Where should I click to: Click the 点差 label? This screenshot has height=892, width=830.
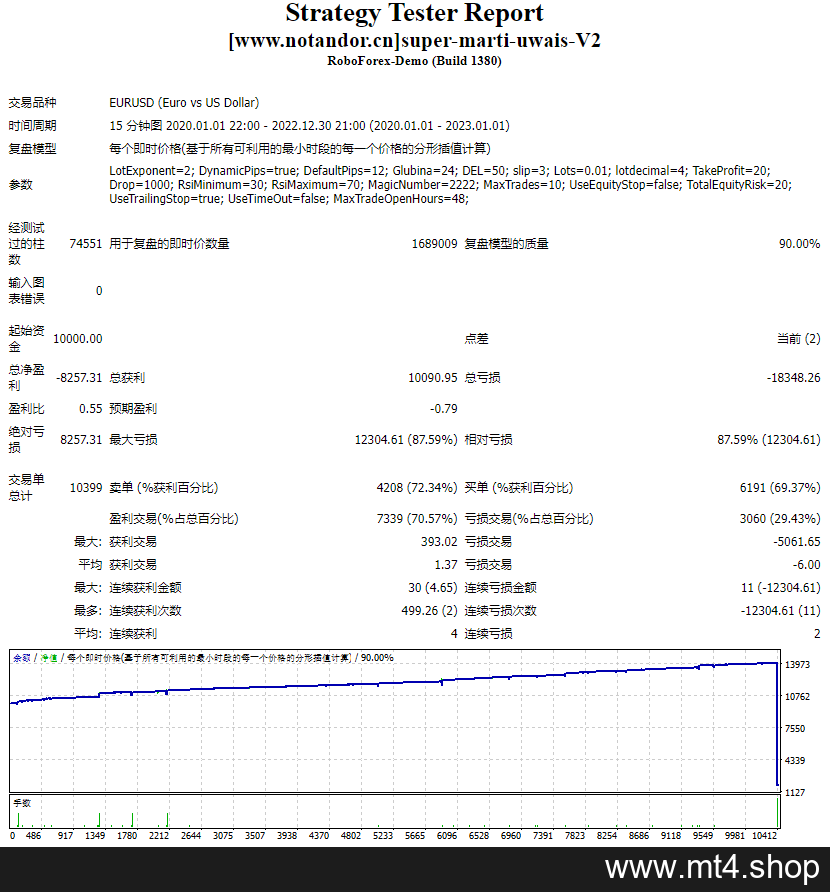pos(477,339)
